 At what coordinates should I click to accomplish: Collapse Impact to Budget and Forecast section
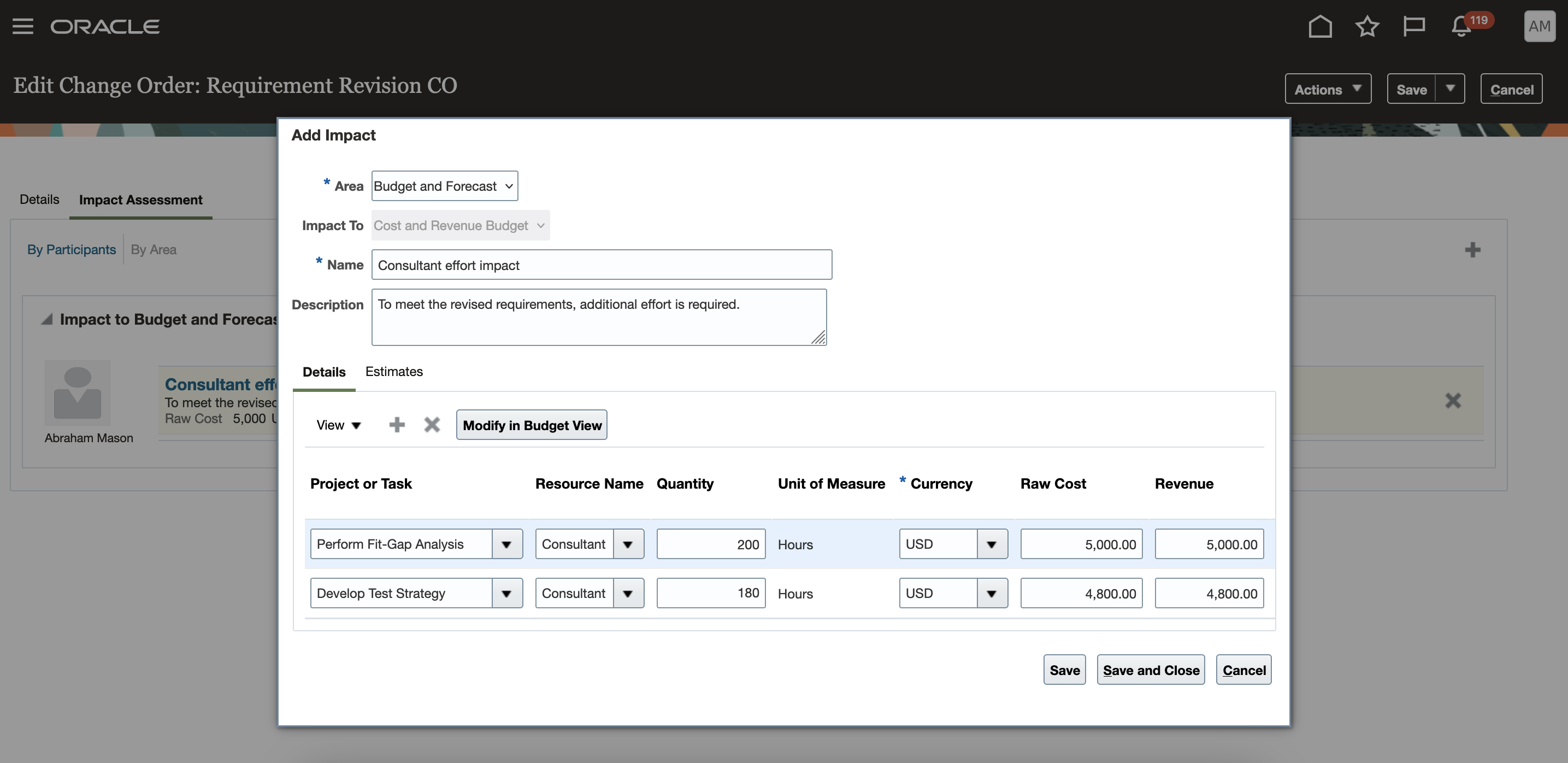pyautogui.click(x=47, y=319)
